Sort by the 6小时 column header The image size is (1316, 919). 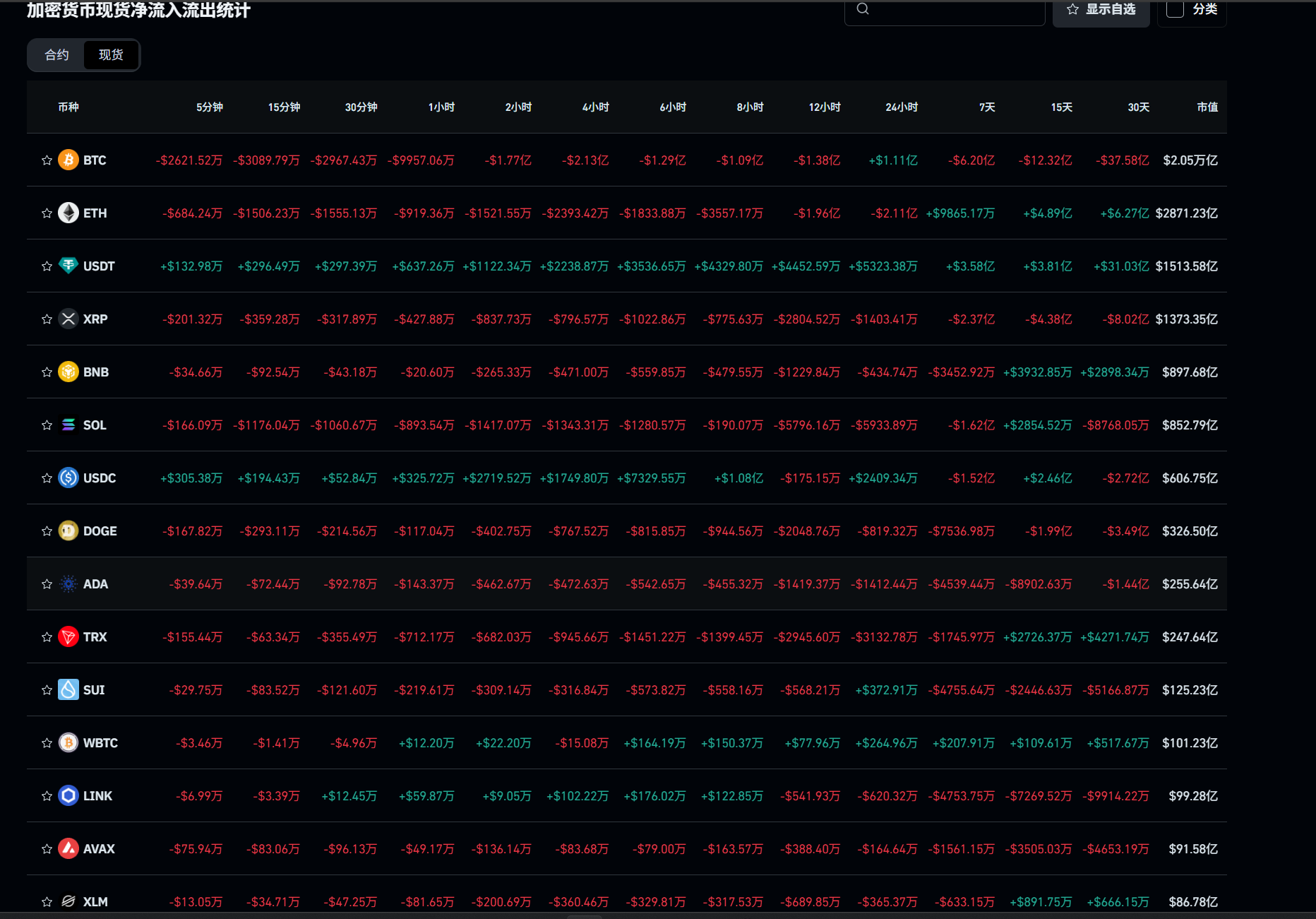click(673, 107)
